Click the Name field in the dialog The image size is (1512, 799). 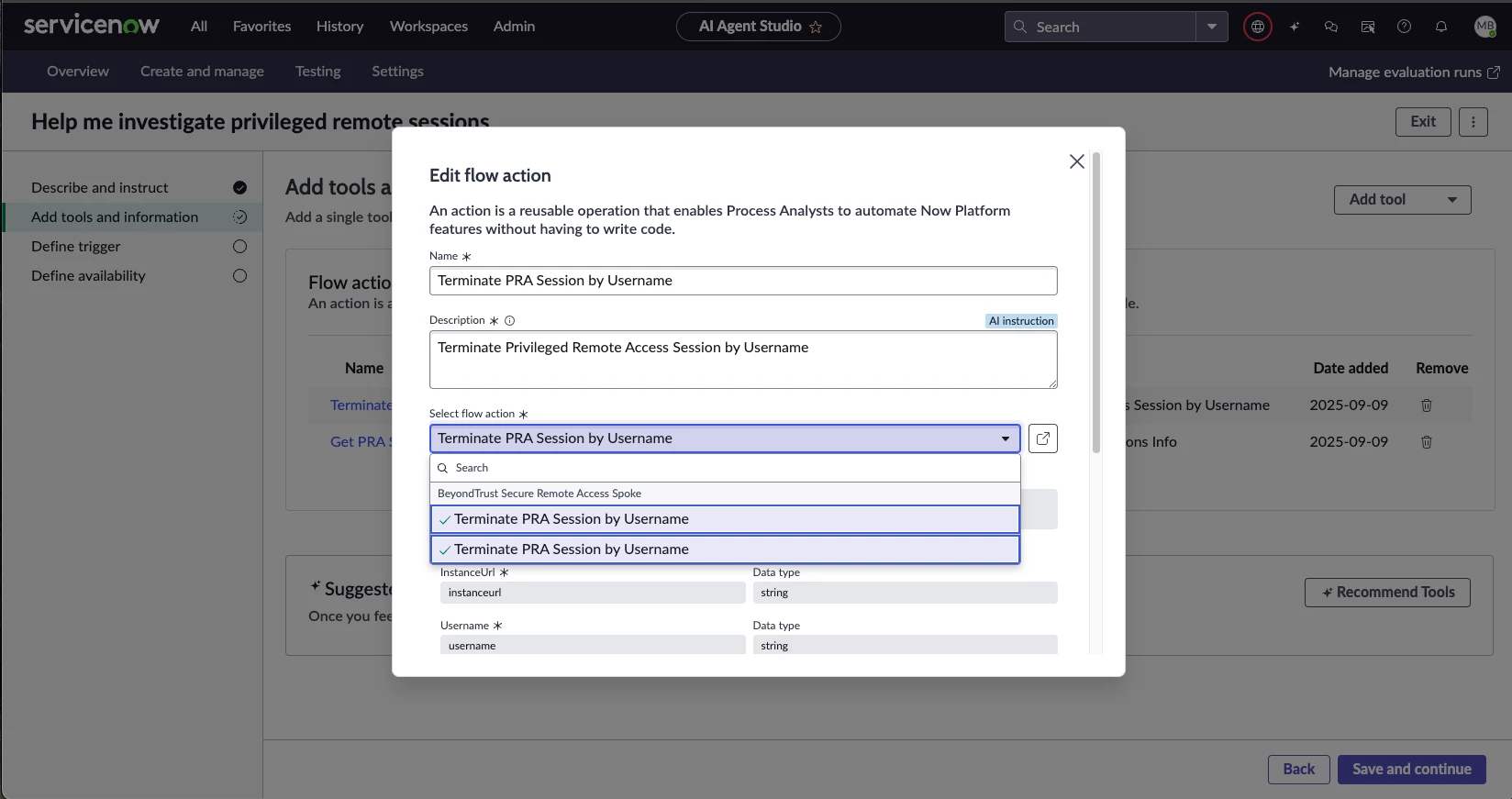pos(743,281)
